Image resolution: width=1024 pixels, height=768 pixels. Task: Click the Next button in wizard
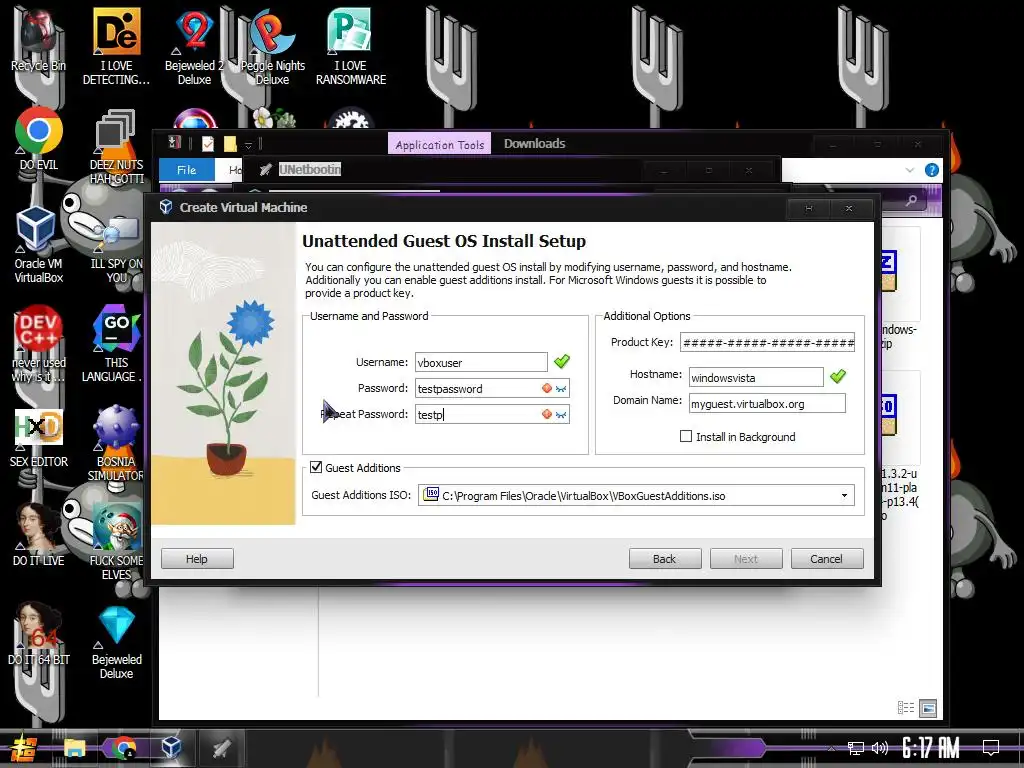pos(746,559)
